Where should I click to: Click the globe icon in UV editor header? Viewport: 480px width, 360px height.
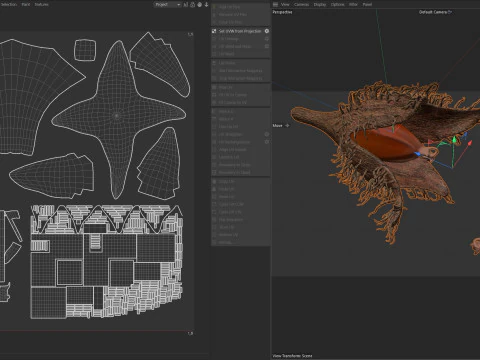200,4
